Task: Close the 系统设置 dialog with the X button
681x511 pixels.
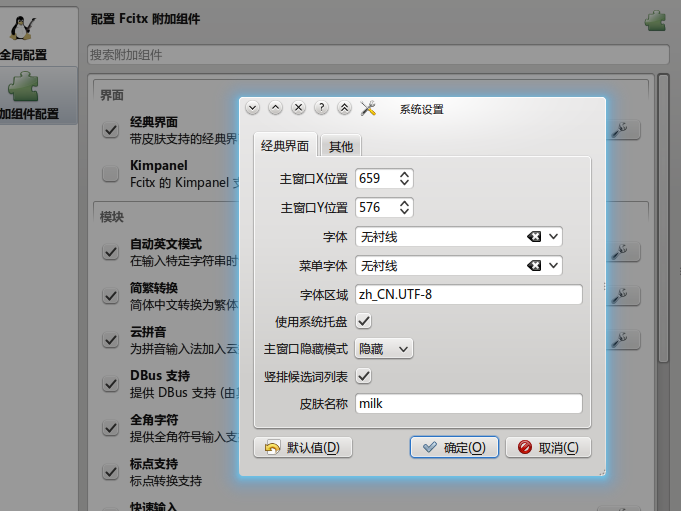Action: tap(298, 107)
